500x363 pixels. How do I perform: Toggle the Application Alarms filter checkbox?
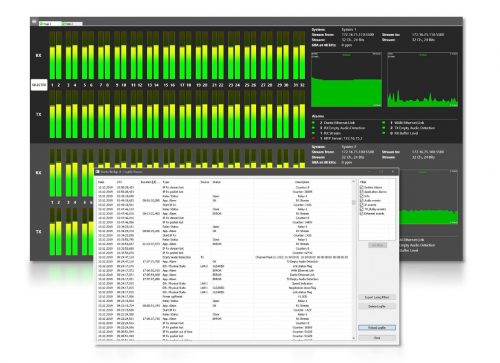click(362, 192)
